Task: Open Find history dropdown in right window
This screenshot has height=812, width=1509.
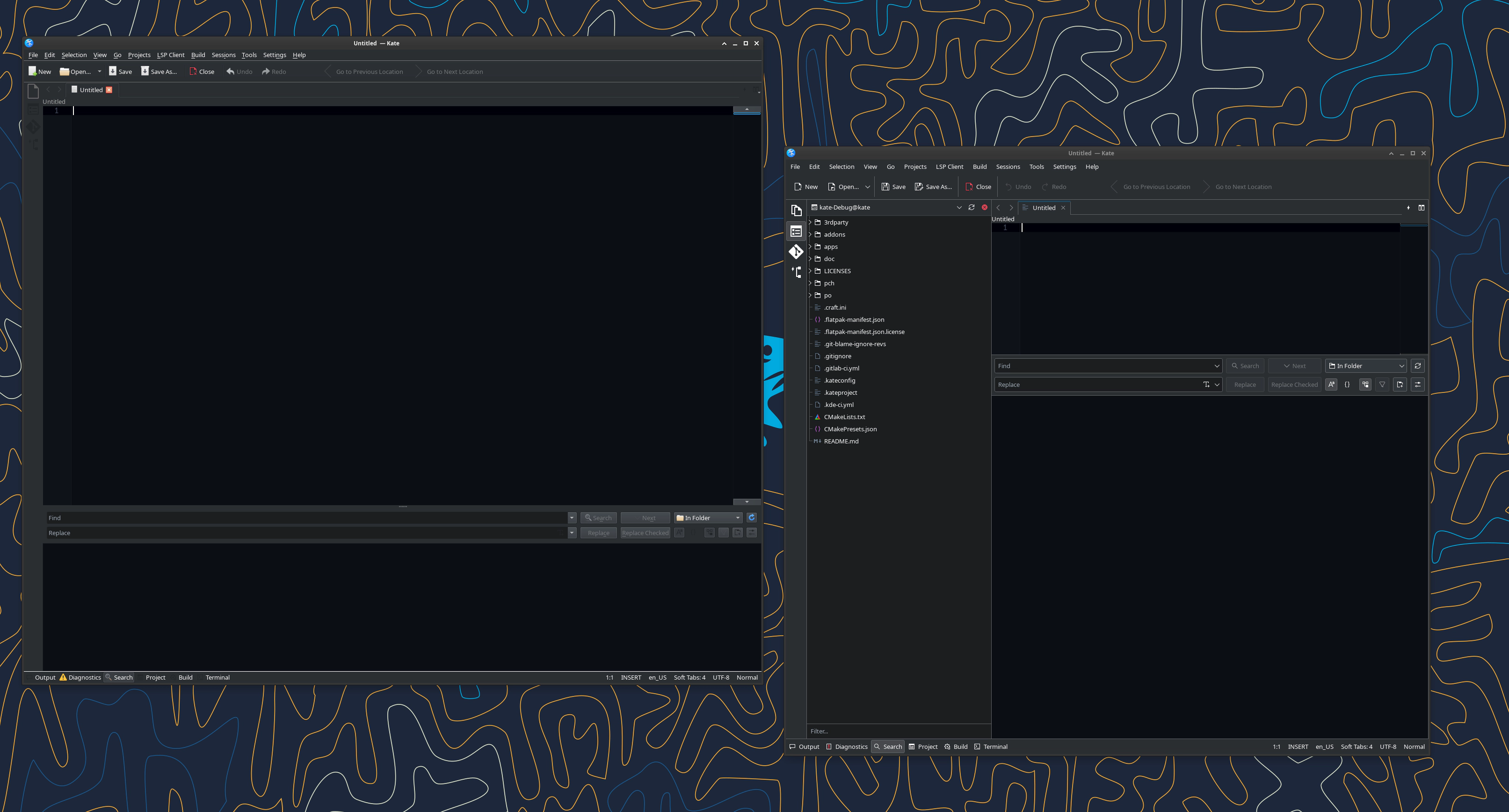Action: (1217, 366)
